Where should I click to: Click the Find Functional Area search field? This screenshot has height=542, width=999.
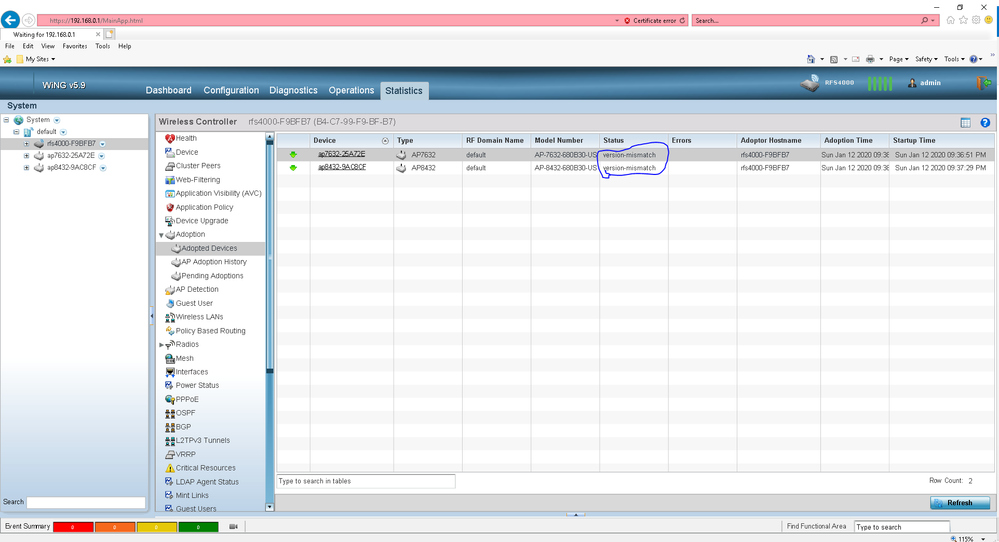pyautogui.click(x=901, y=527)
